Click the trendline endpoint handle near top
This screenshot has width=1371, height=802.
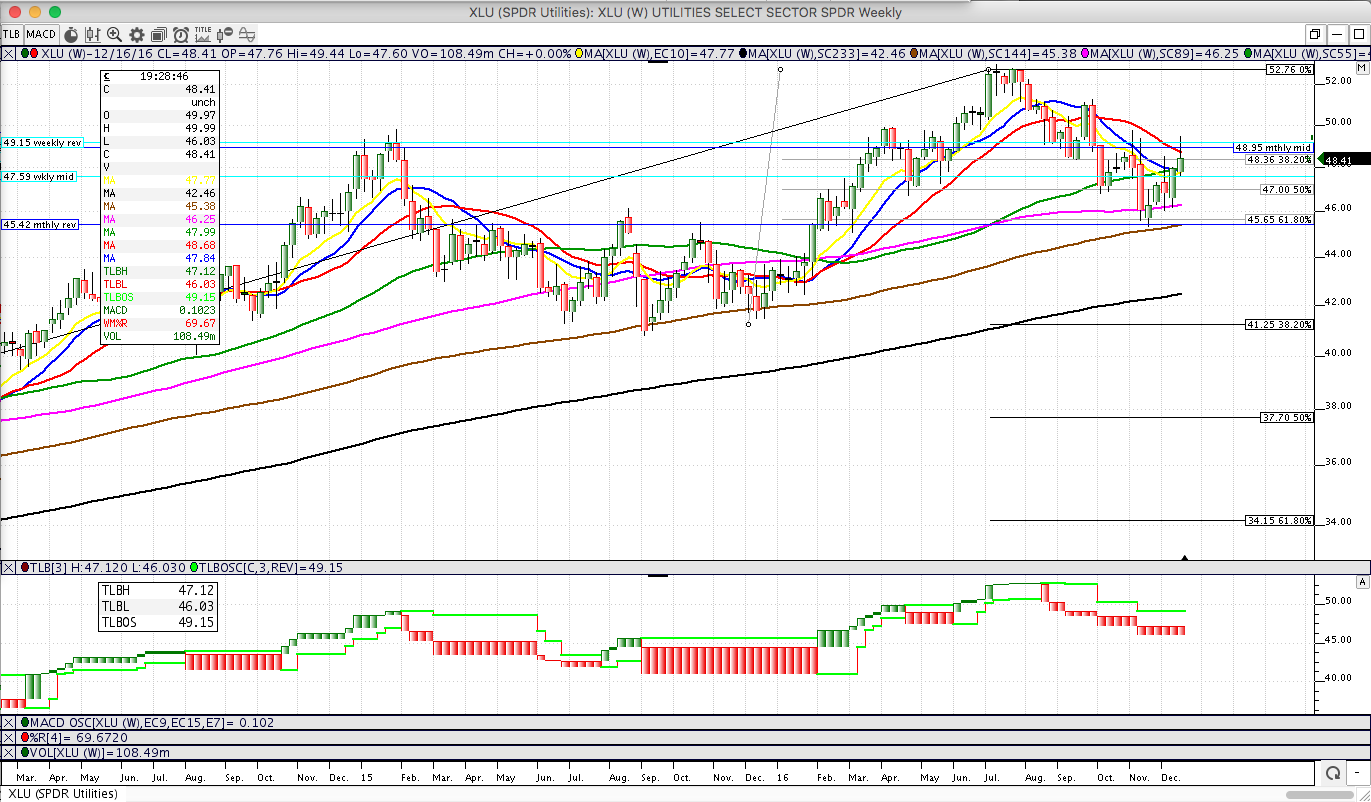[x=780, y=70]
